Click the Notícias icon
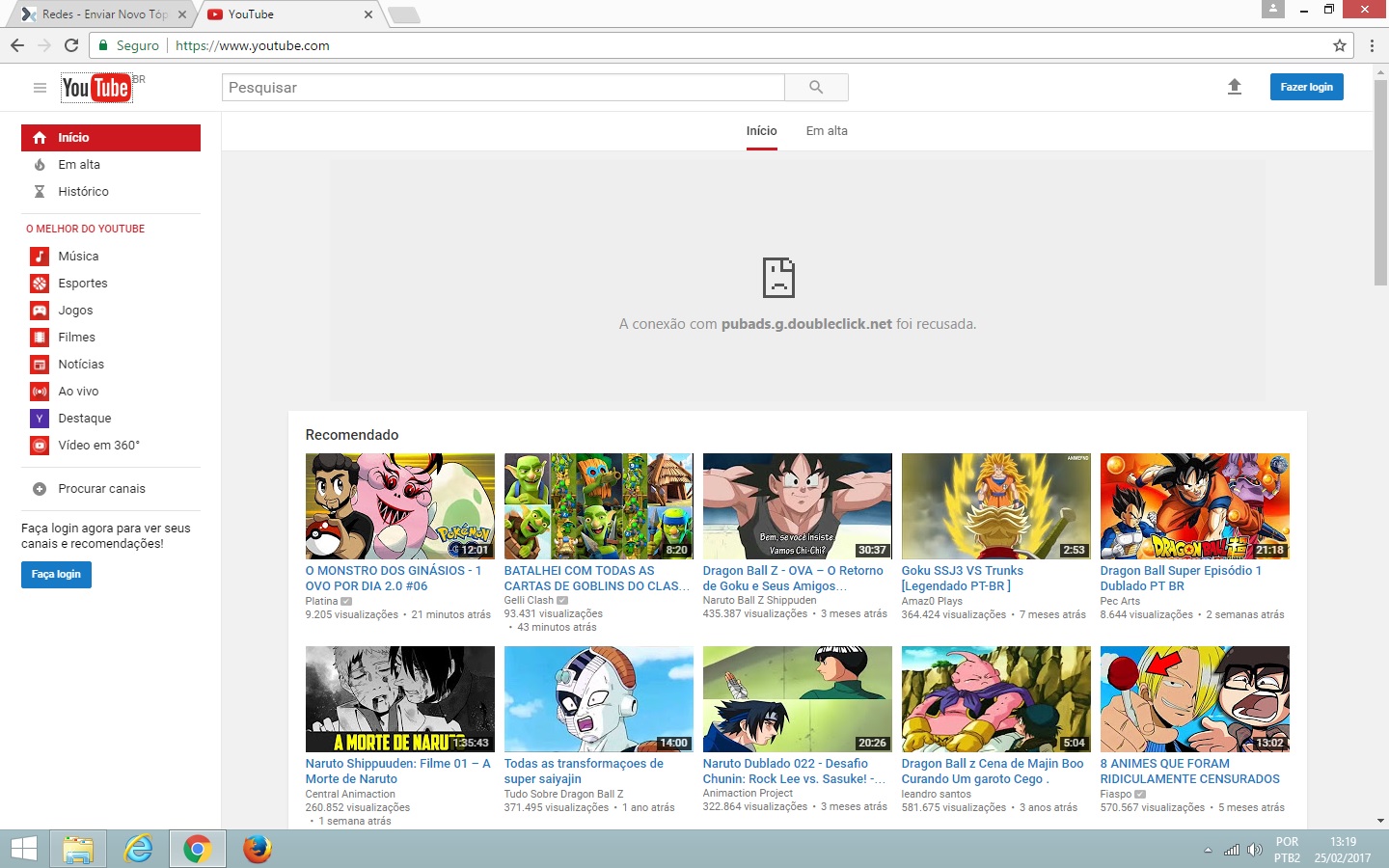This screenshot has height=868, width=1389. (40, 365)
